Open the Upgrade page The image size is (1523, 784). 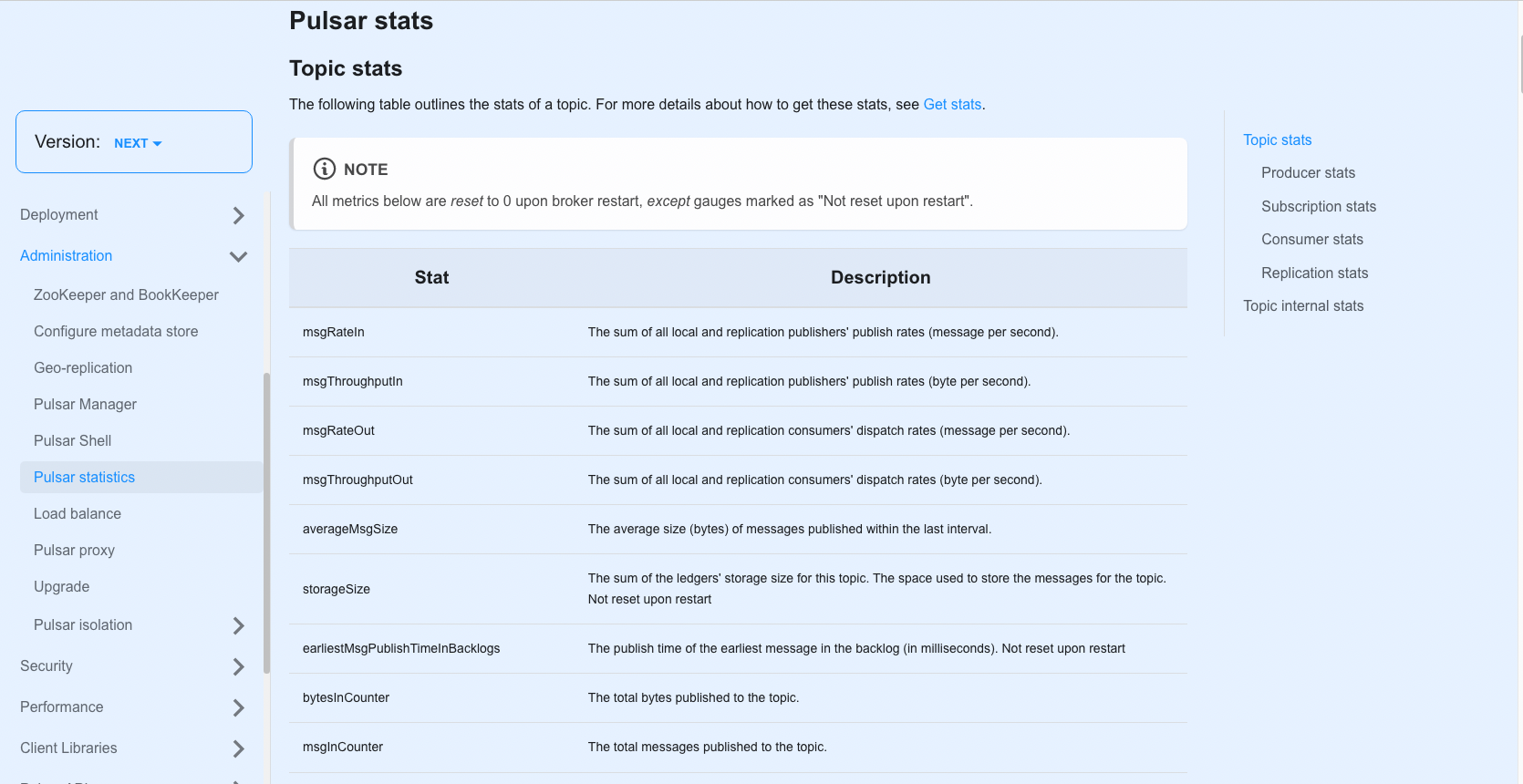(61, 587)
